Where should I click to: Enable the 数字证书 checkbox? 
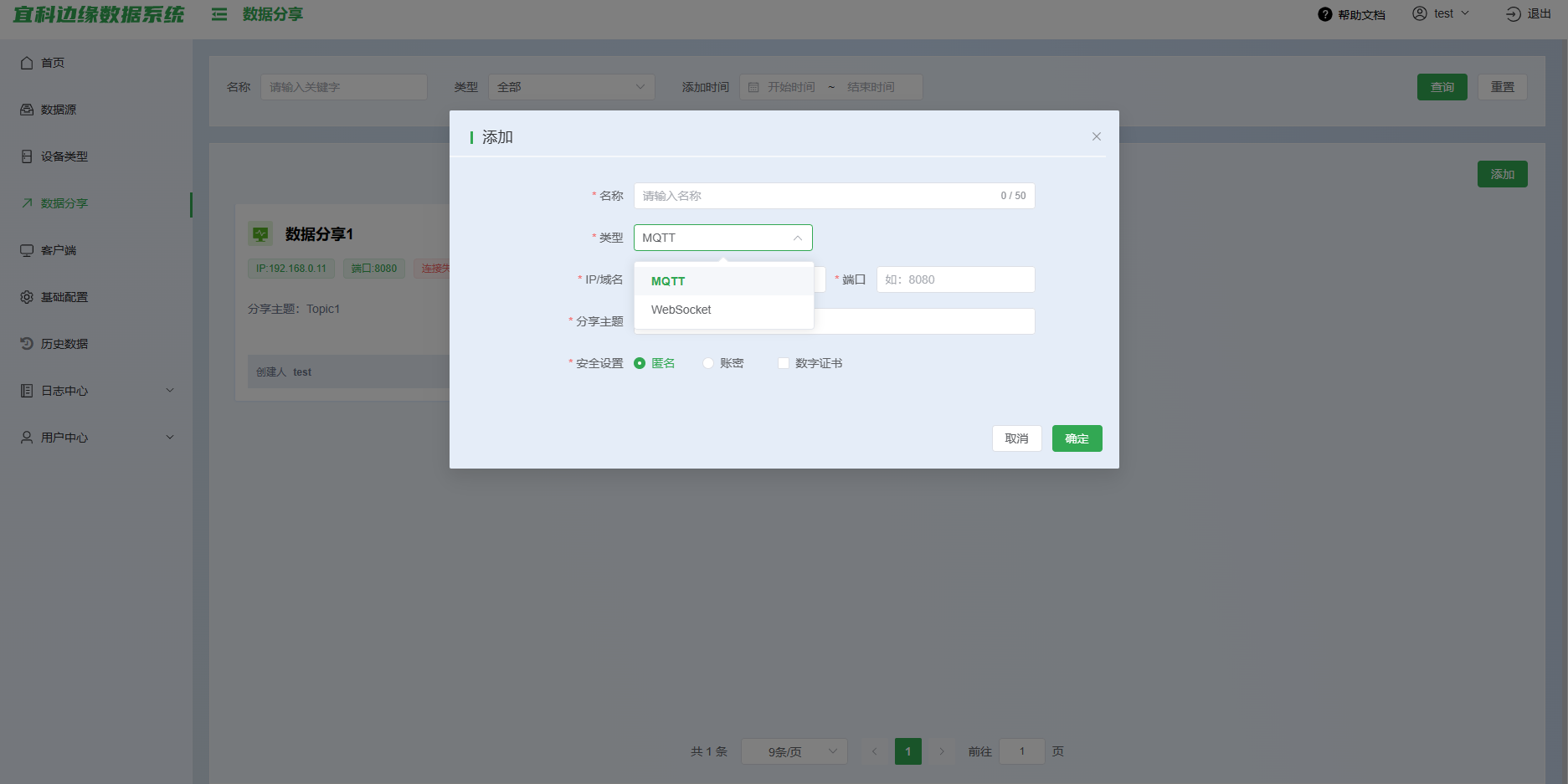coord(784,363)
